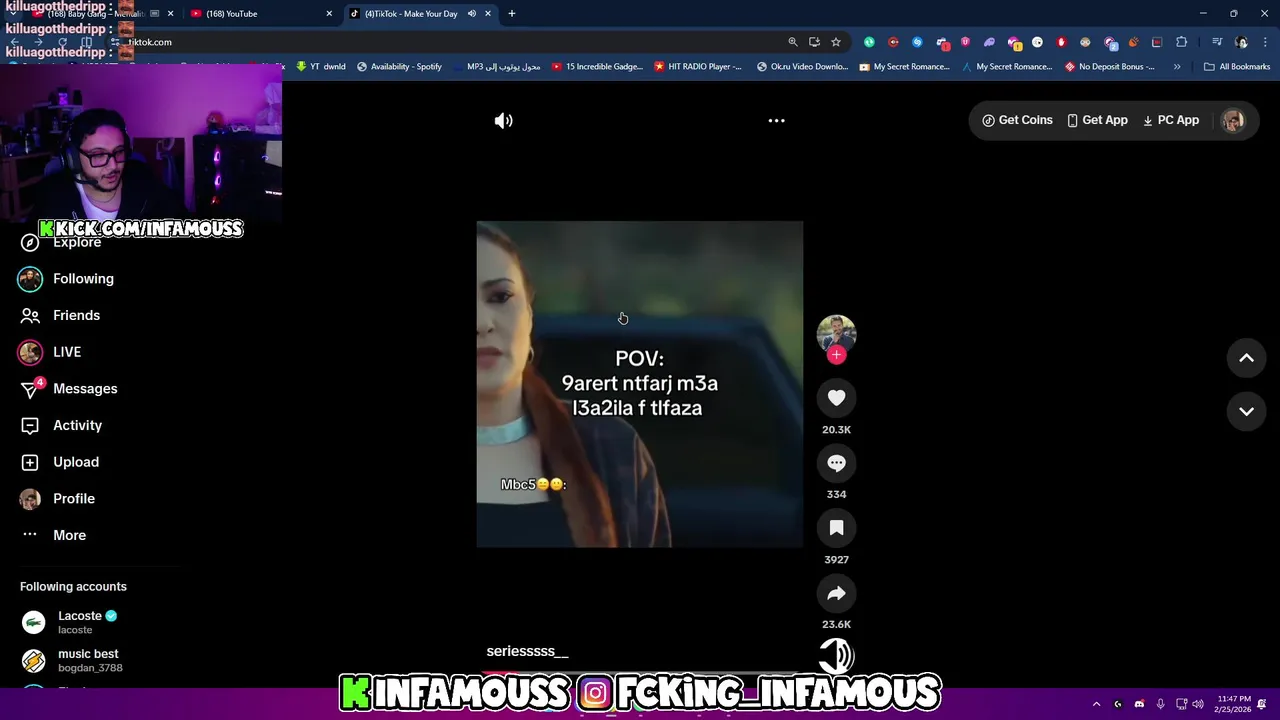Viewport: 1280px width, 720px height.
Task: Like the video with the heart icon
Action: (836, 398)
